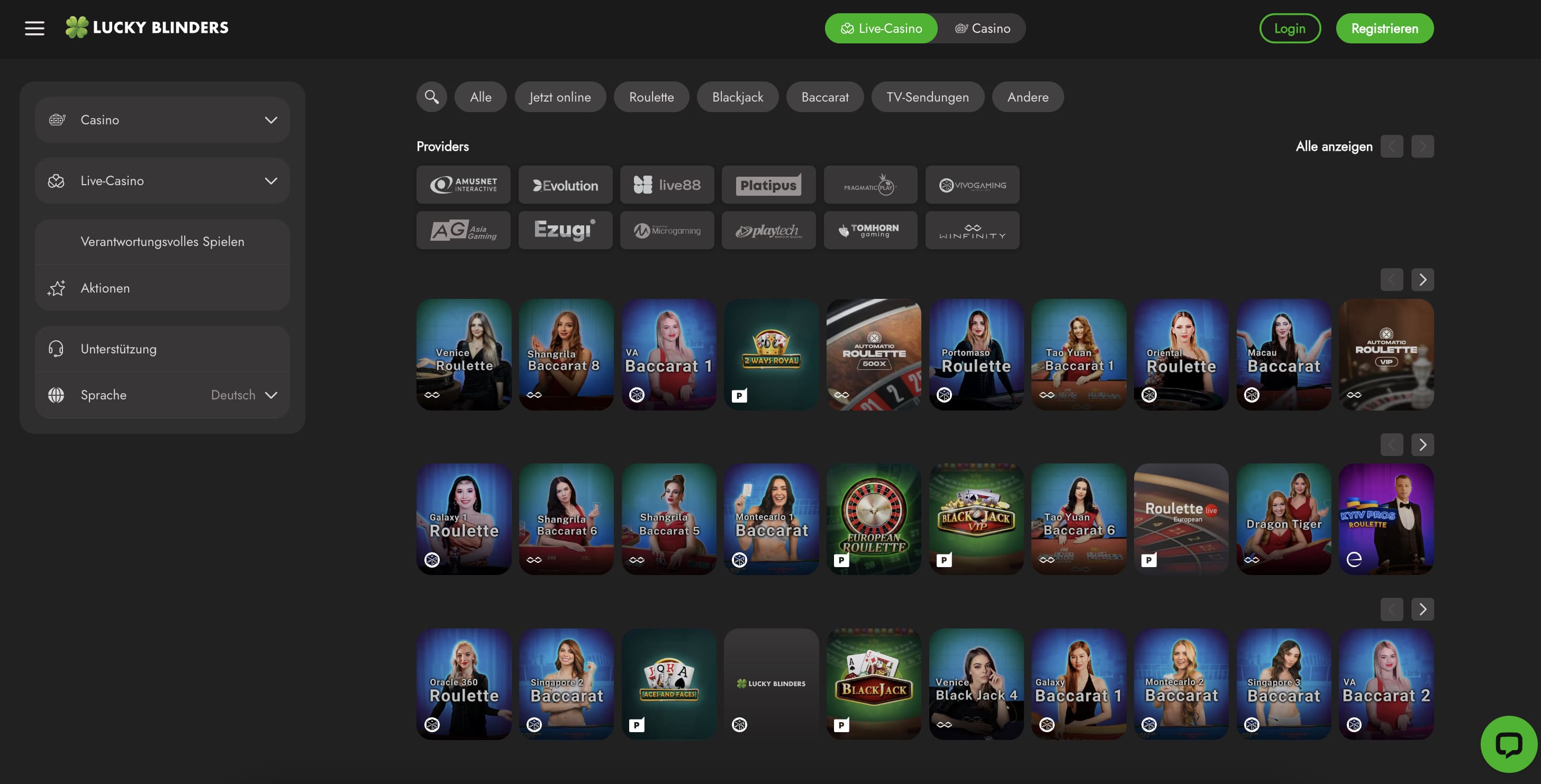Select the Ezugi provider logo

click(565, 230)
